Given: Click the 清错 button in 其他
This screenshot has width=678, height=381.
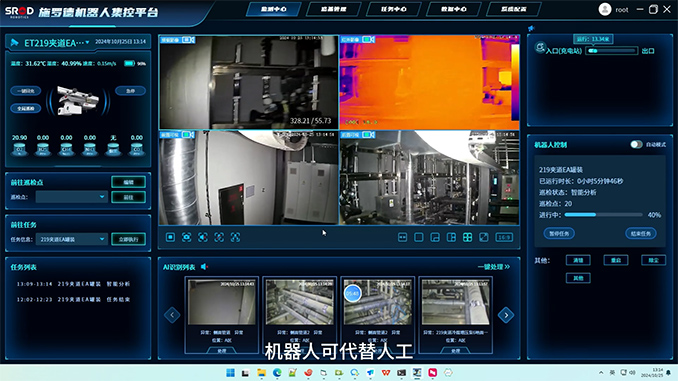Looking at the screenshot, I should point(578,260).
